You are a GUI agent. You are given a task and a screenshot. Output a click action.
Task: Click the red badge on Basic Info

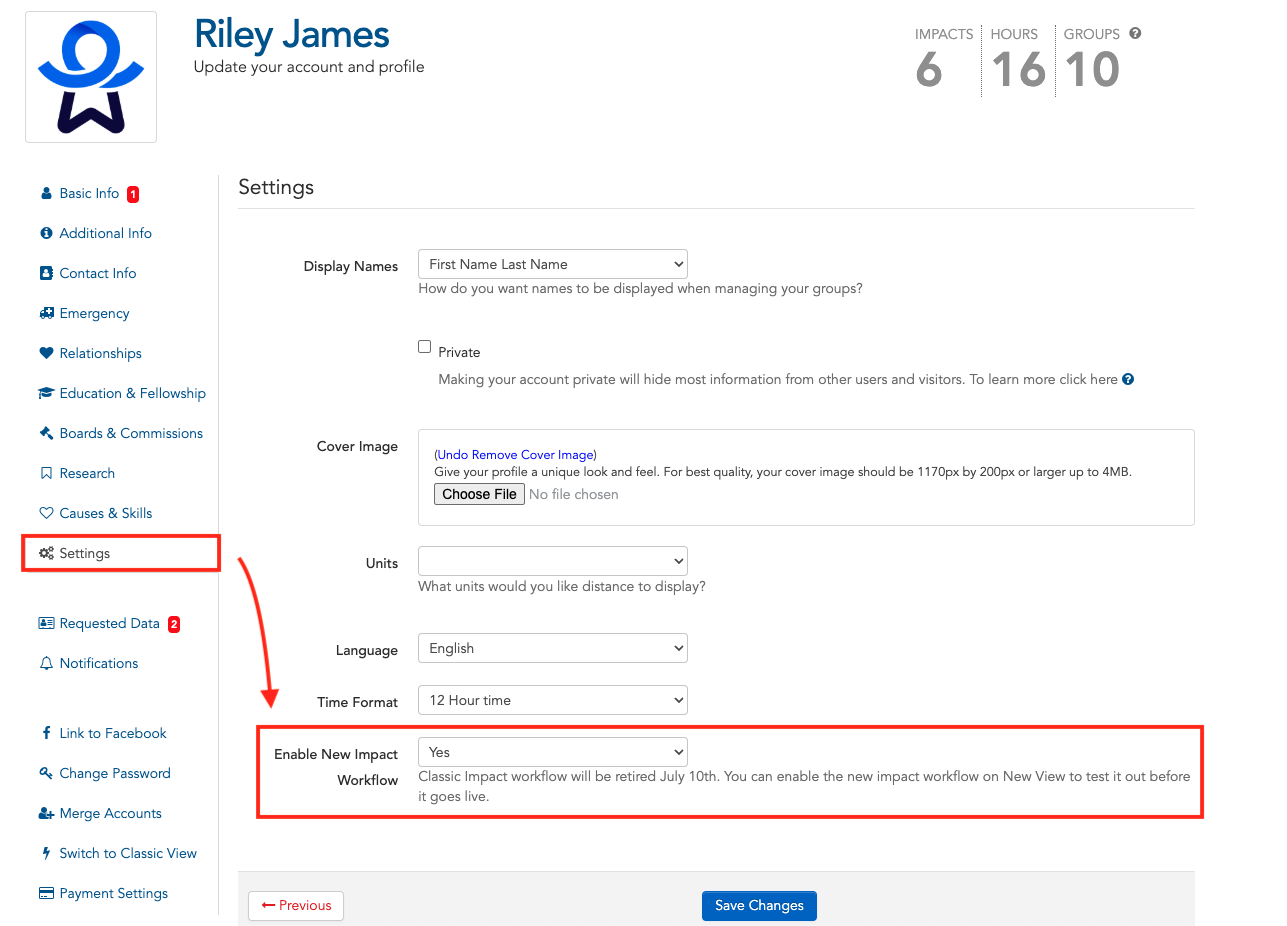click(133, 194)
